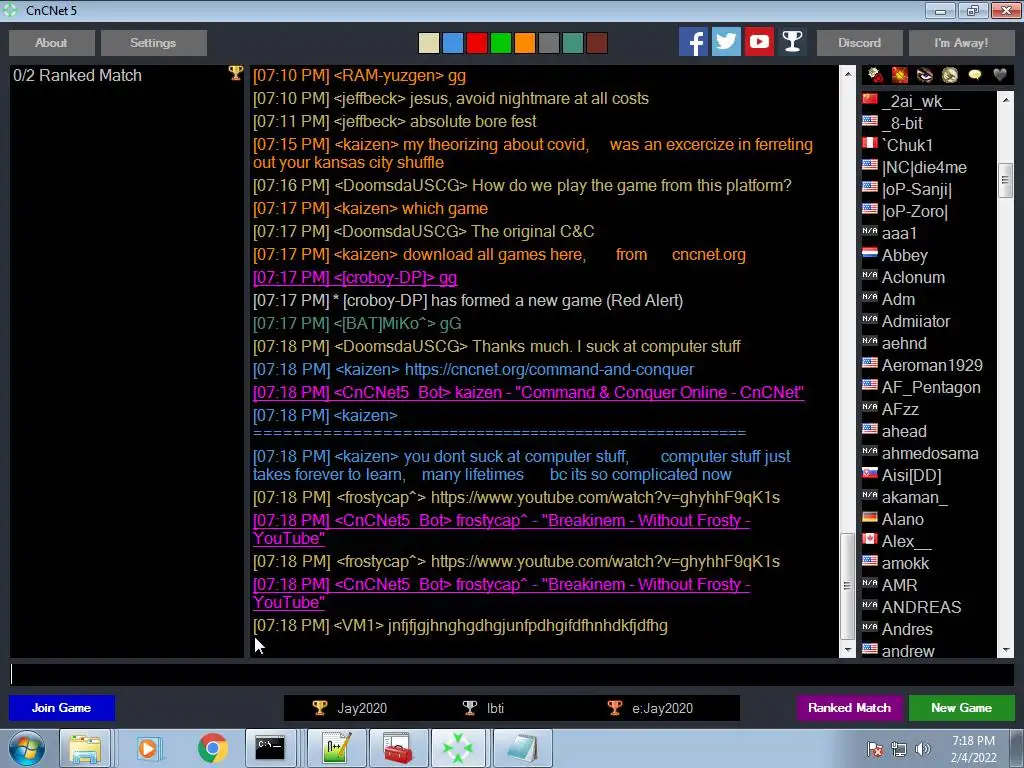Open the Command Prompt taskbar icon
The height and width of the screenshot is (768, 1024).
click(270, 748)
